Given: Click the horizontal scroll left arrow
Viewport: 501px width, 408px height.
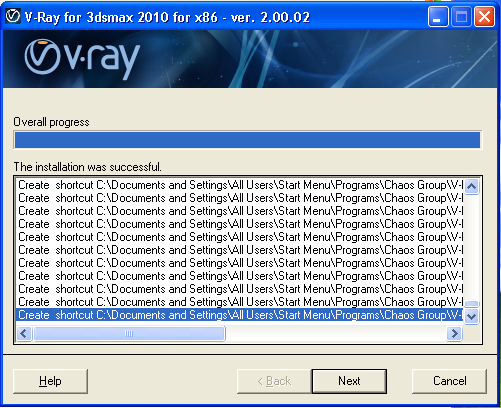Looking at the screenshot, I should pos(24,333).
